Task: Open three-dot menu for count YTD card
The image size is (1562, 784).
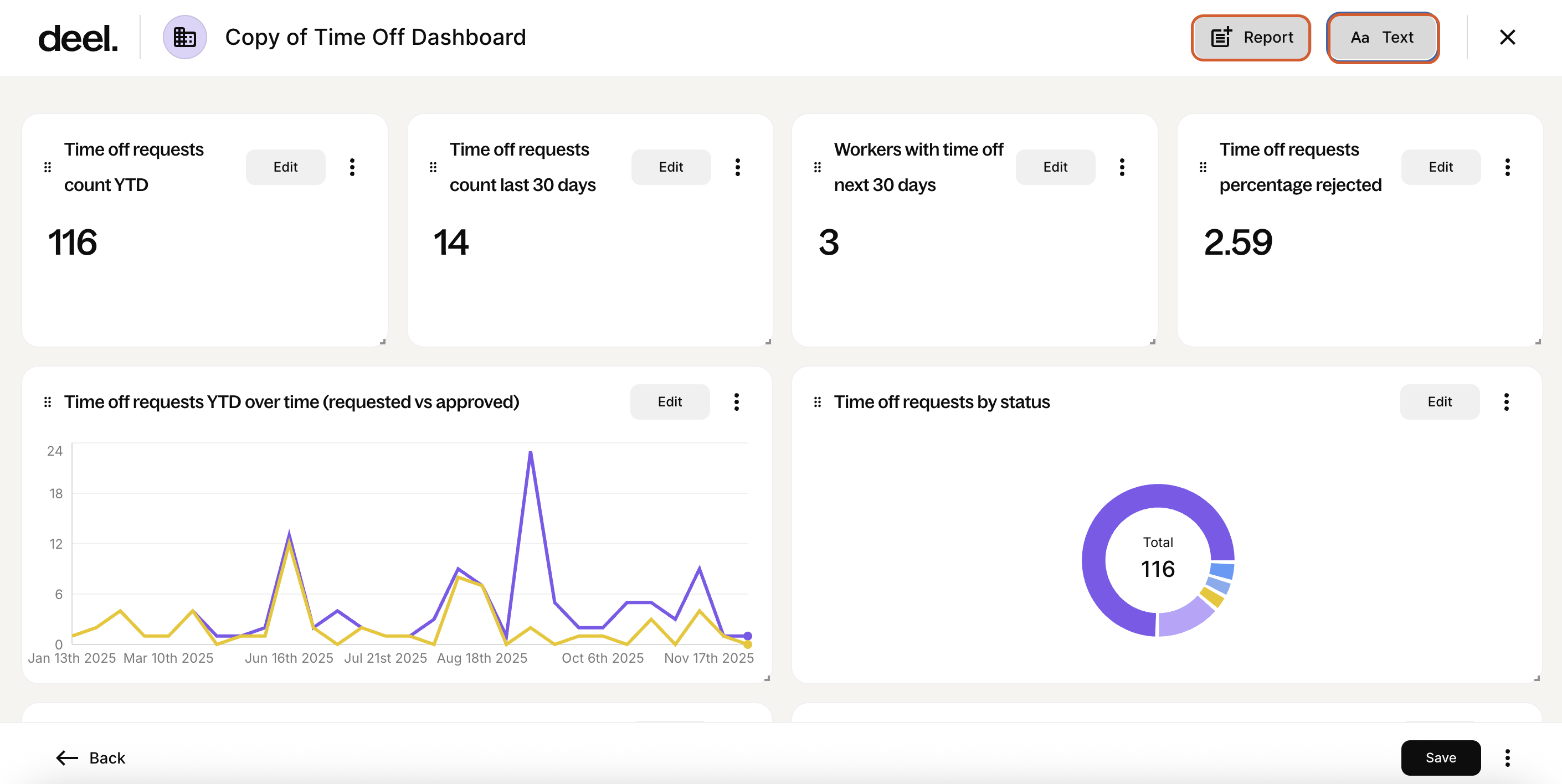Action: coord(352,167)
